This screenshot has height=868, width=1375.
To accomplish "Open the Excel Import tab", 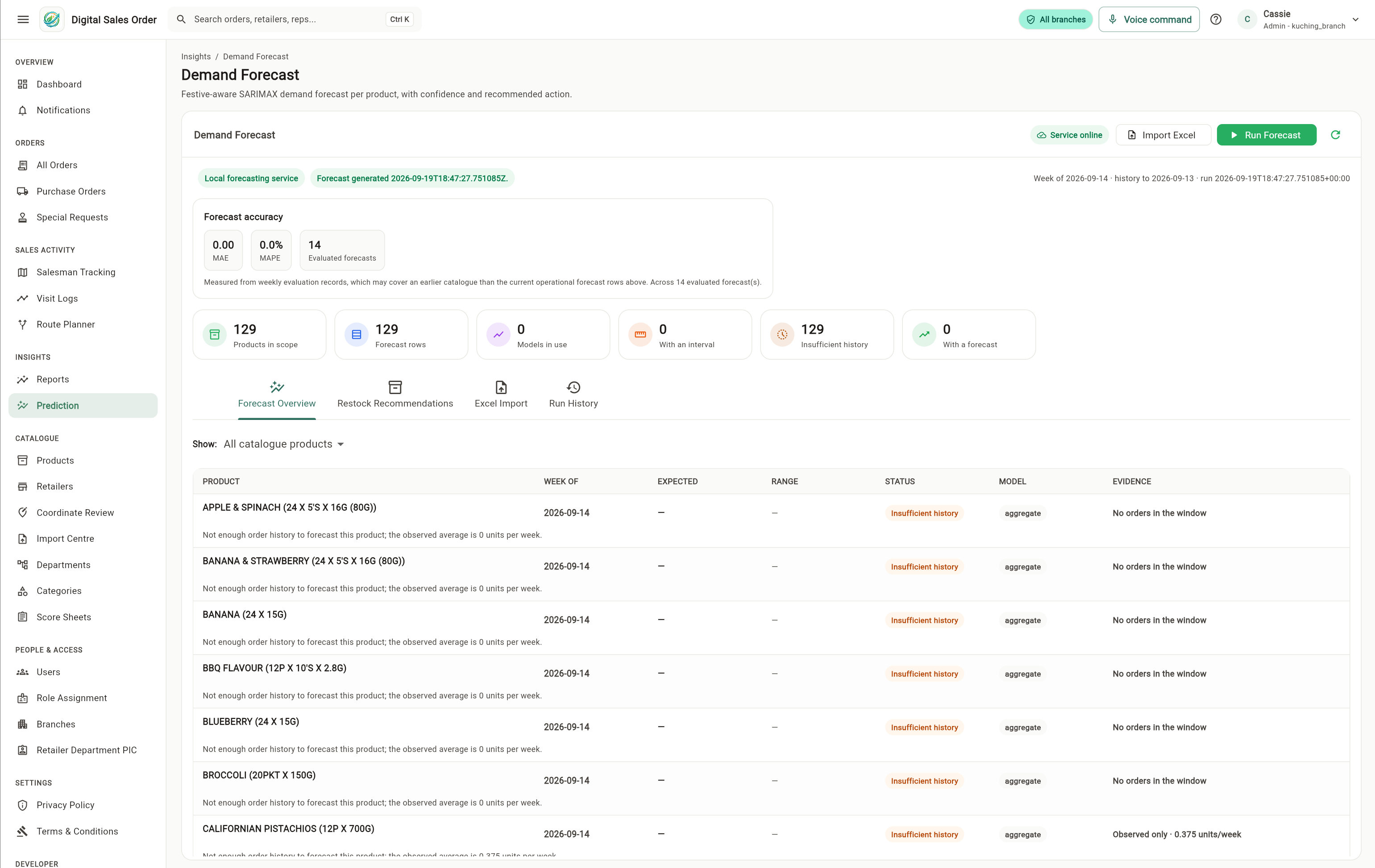I will pos(501,395).
